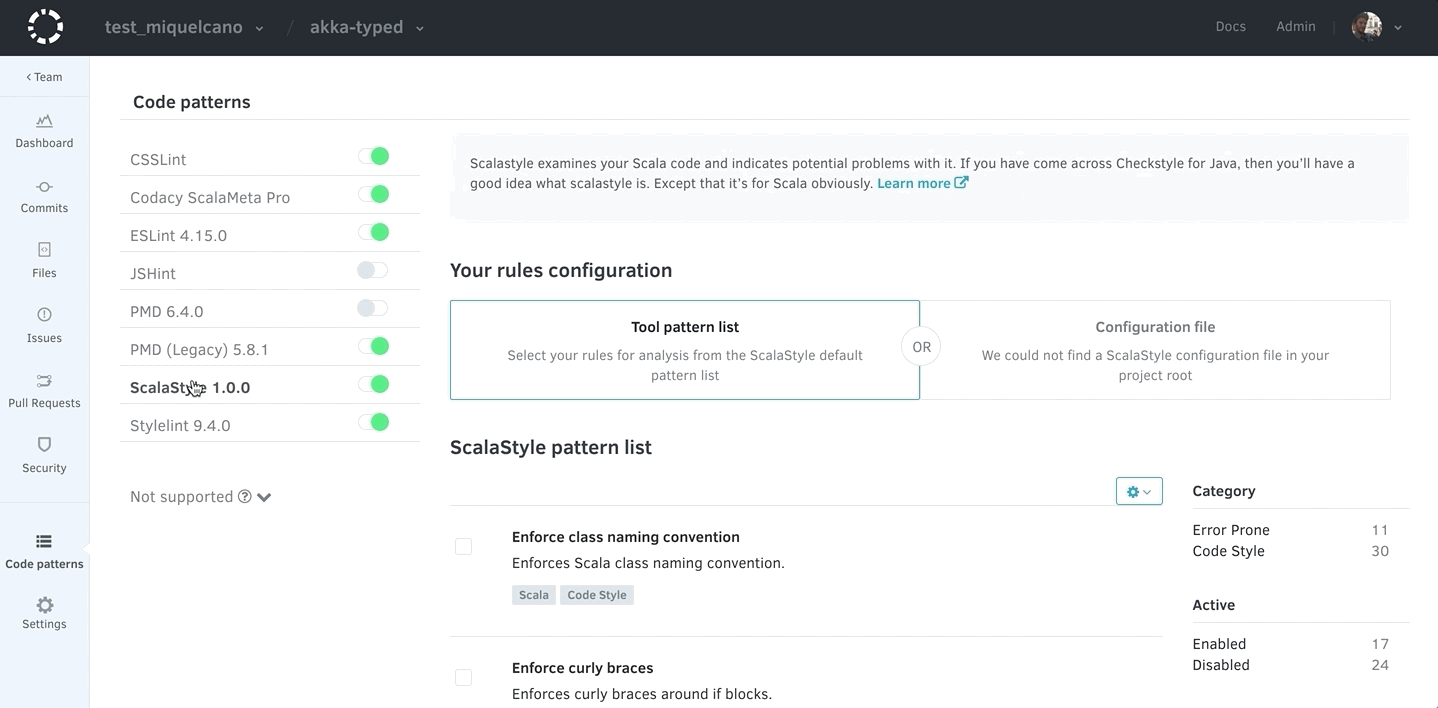
Task: Open the Security shield icon
Action: 44,444
